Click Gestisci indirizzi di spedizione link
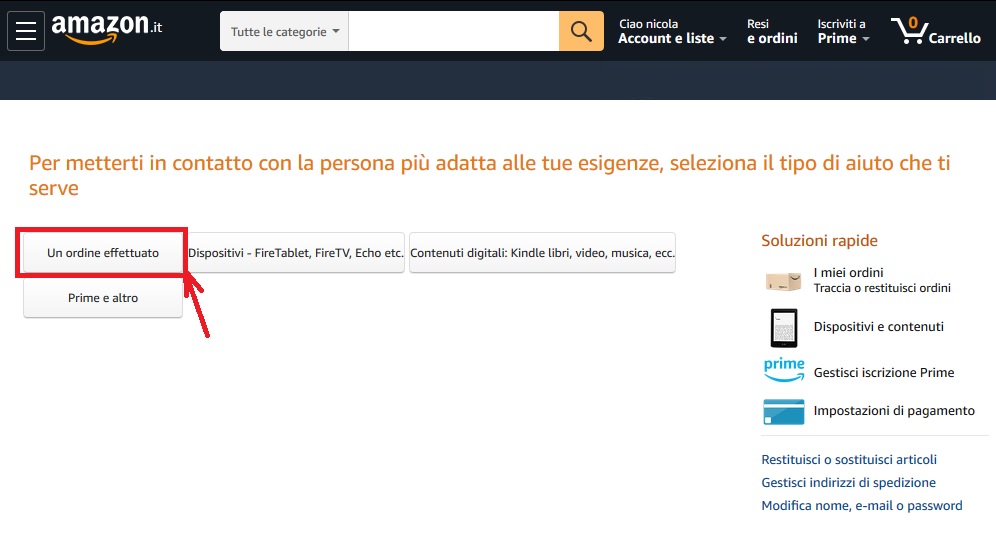Screen dimensions: 996x537 tap(848, 482)
